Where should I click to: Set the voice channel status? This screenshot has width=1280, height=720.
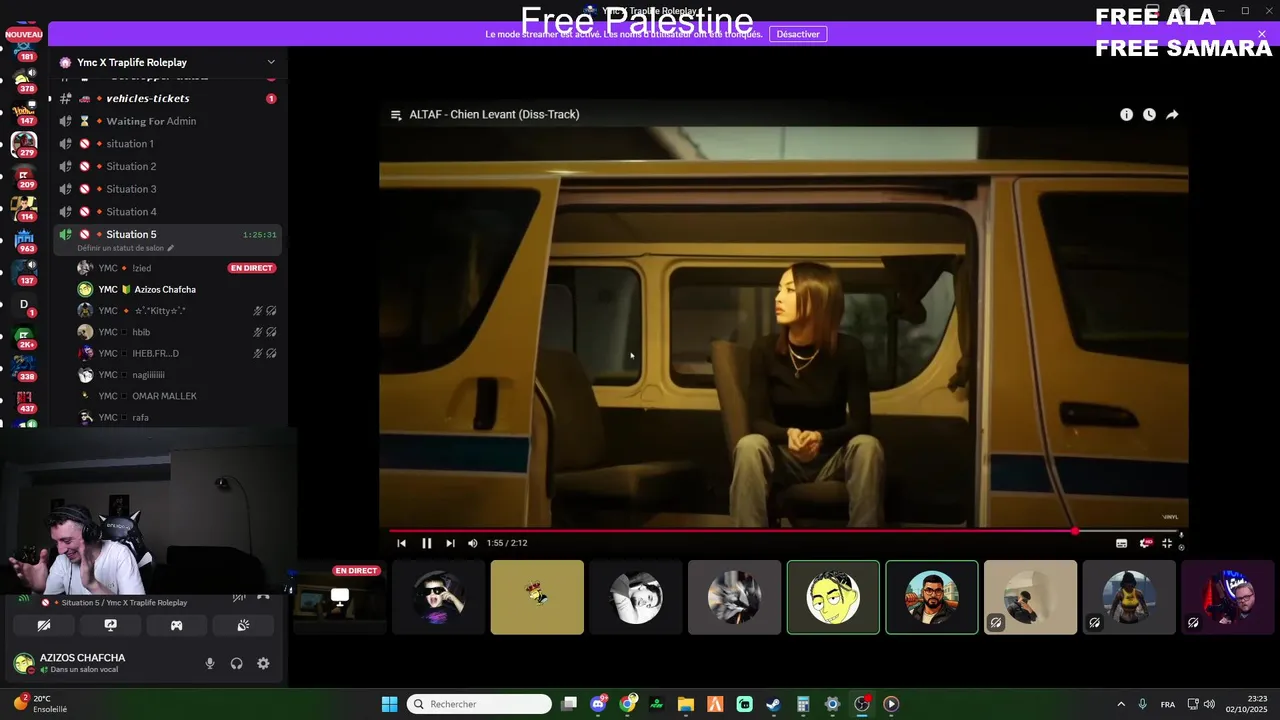coord(125,248)
